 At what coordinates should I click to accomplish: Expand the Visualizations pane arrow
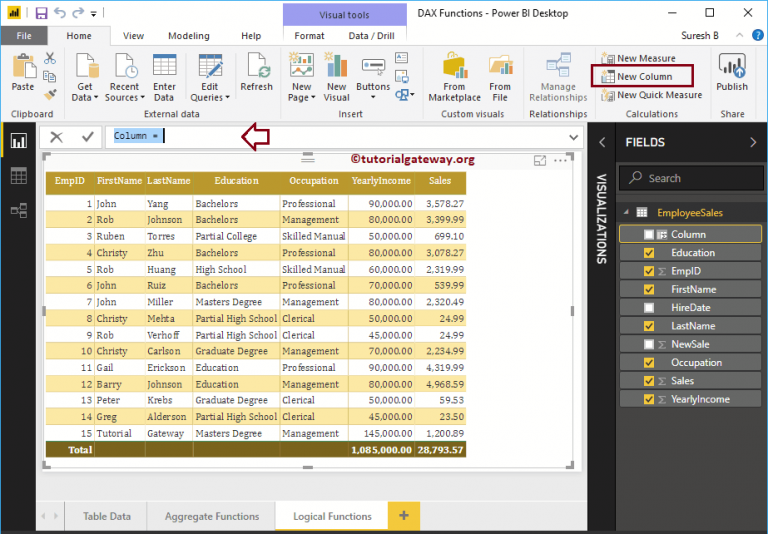pos(602,143)
